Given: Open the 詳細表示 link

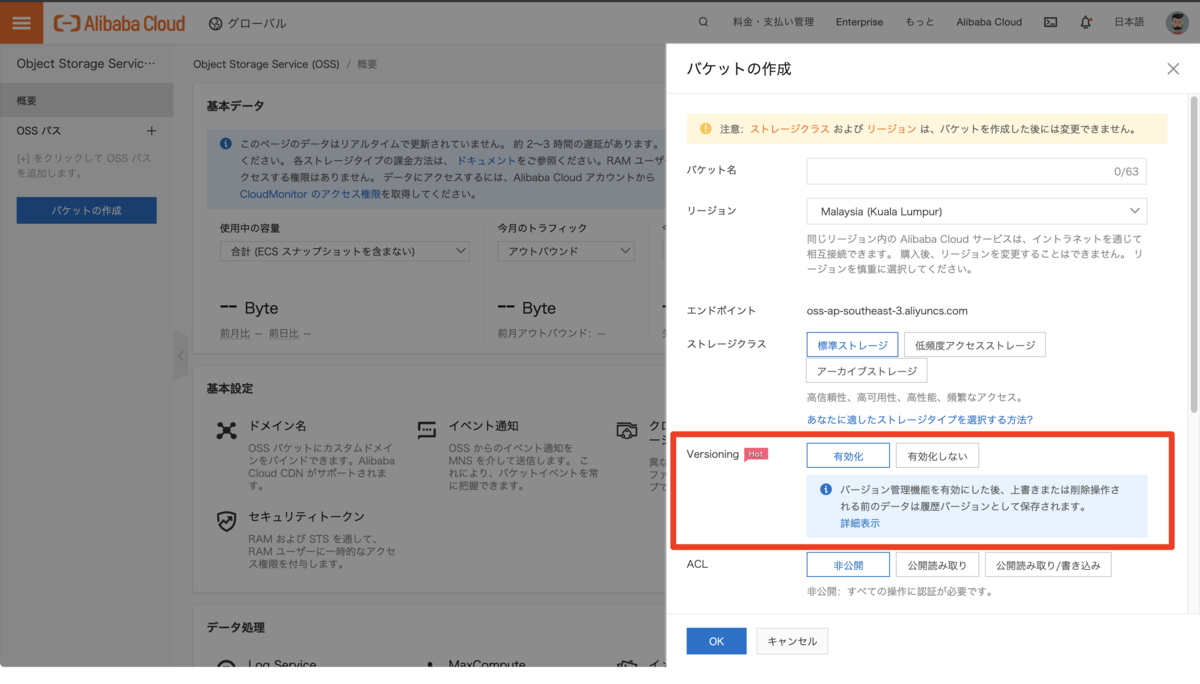Looking at the screenshot, I should [860, 523].
